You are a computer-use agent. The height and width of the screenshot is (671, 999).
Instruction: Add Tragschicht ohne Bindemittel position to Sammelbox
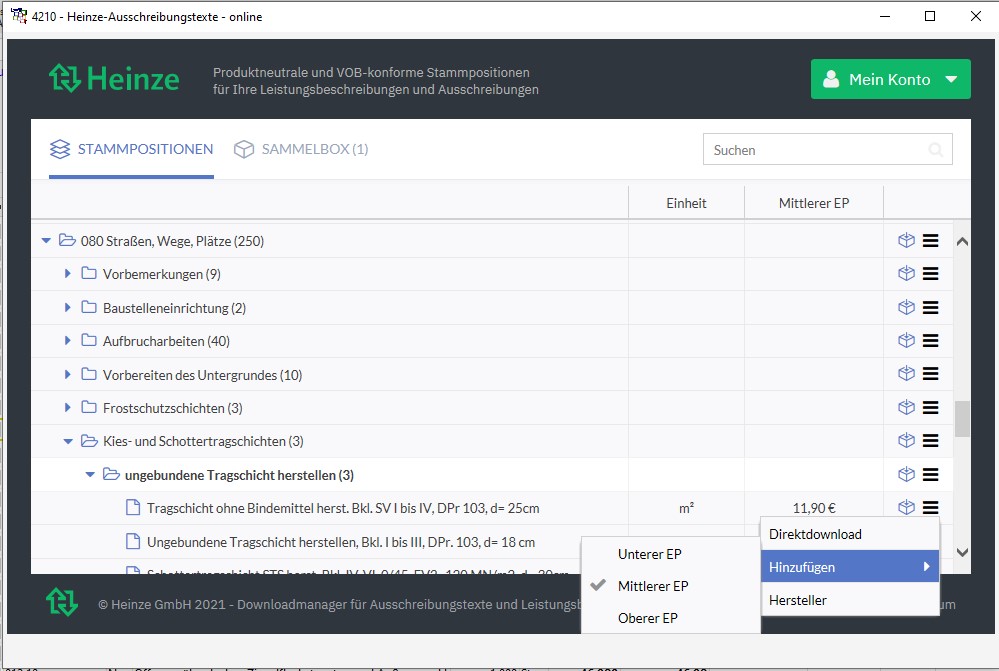tap(906, 508)
